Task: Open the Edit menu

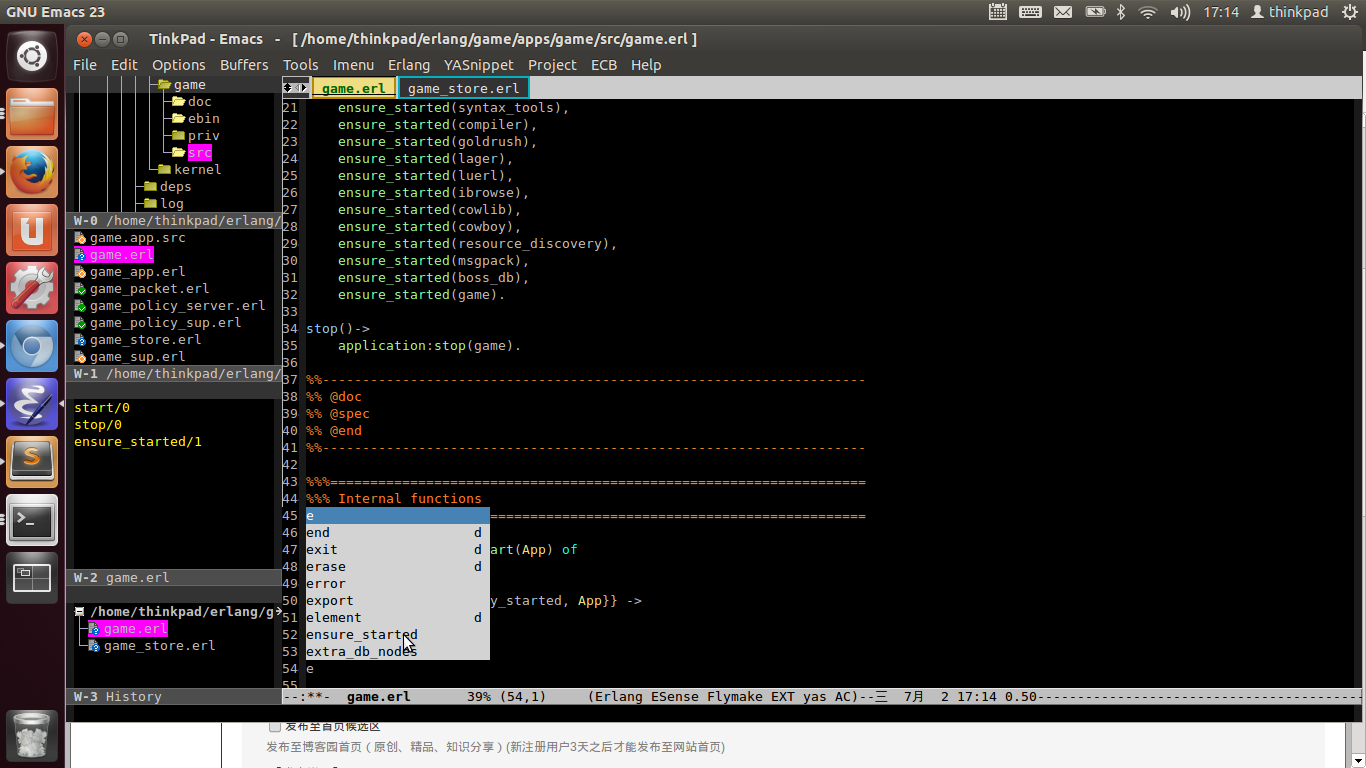Action: [124, 65]
